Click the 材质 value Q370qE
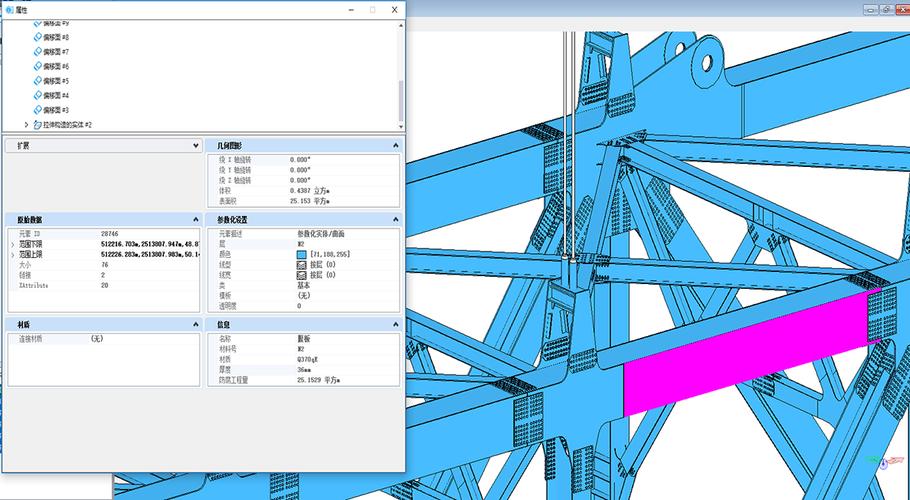 pyautogui.click(x=308, y=360)
